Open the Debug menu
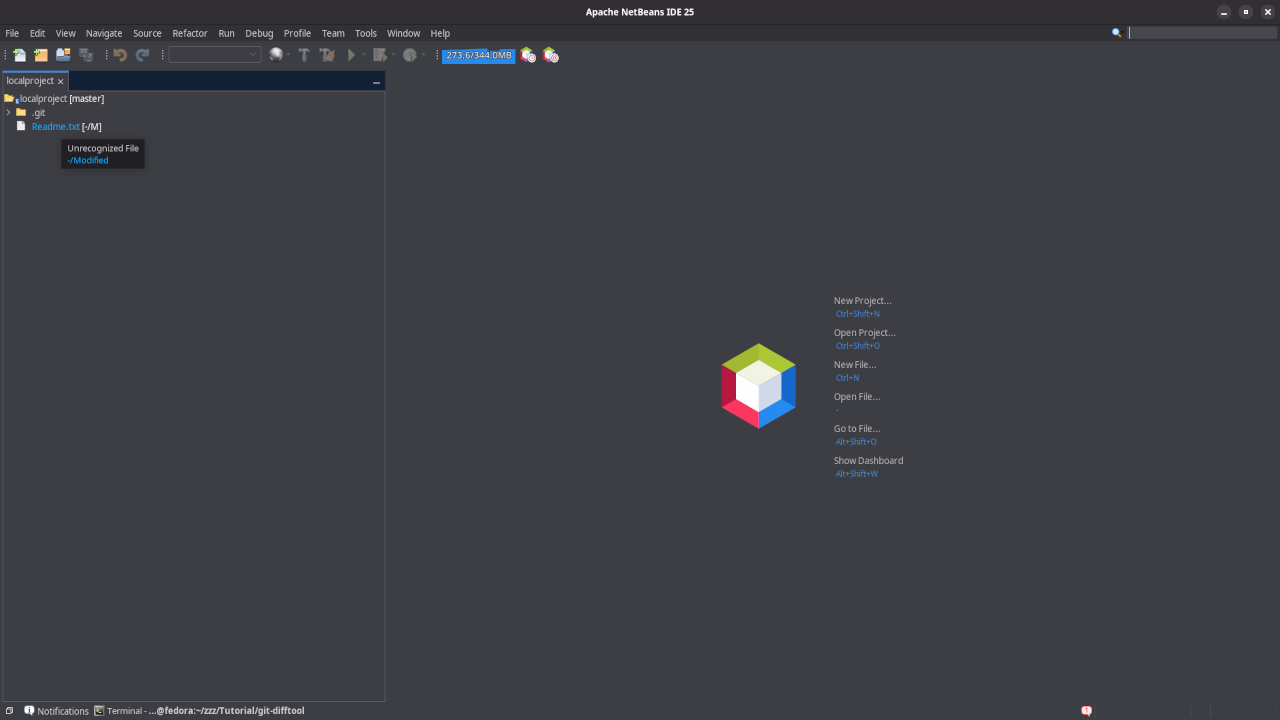Viewport: 1280px width, 720px height. pos(259,33)
